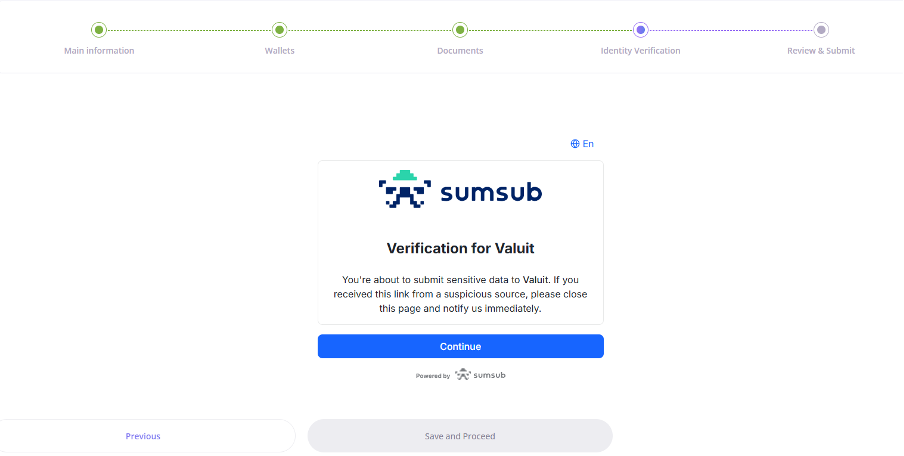Click the large Sumsub wordmark text

(491, 191)
